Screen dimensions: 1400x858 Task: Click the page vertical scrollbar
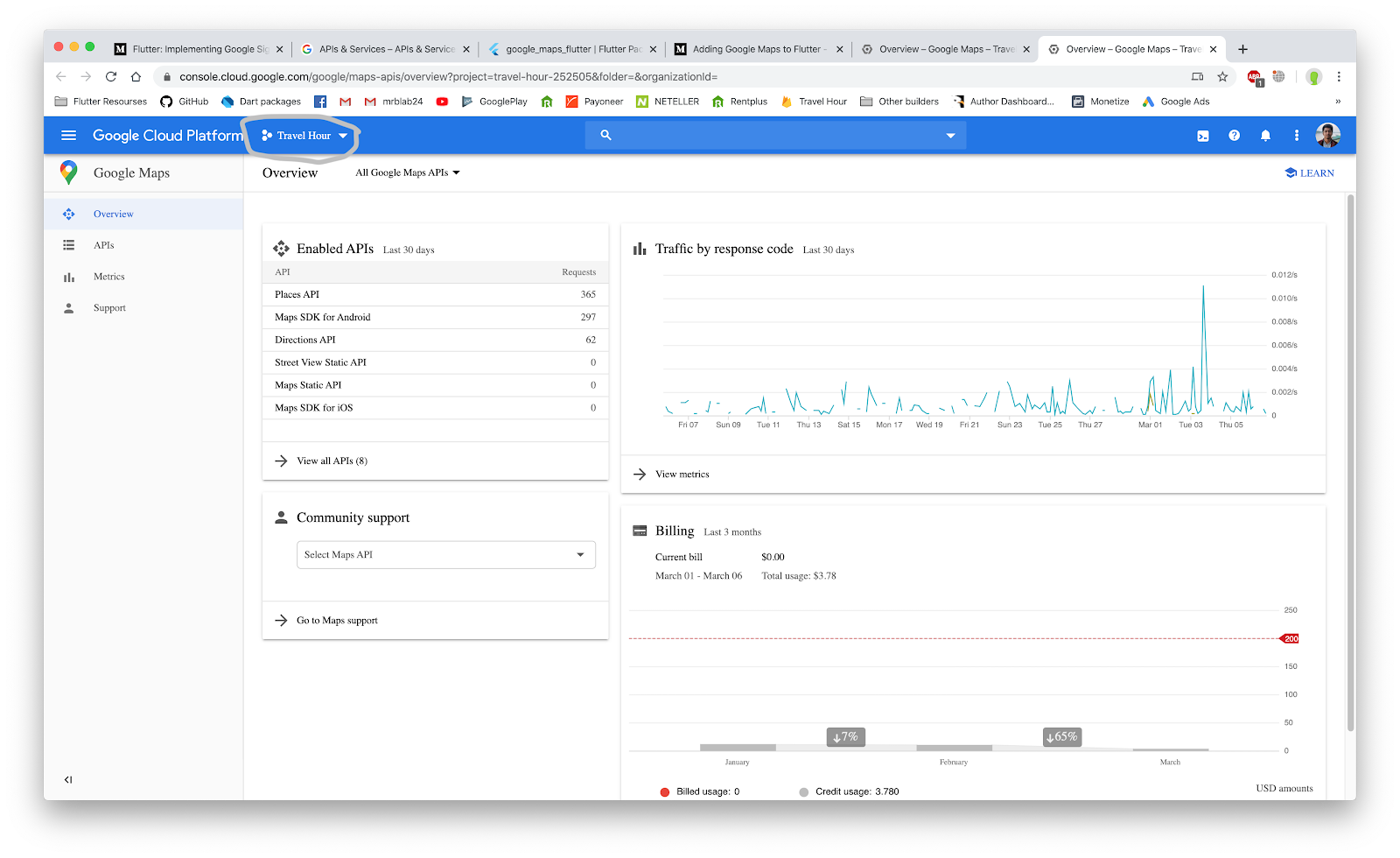click(1351, 462)
